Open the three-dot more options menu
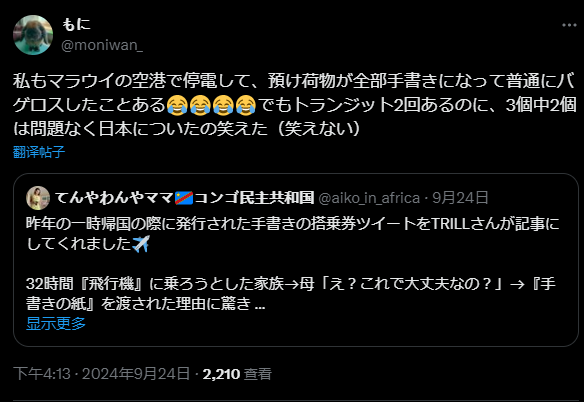Screen dimensions: 584x402 point(569,25)
